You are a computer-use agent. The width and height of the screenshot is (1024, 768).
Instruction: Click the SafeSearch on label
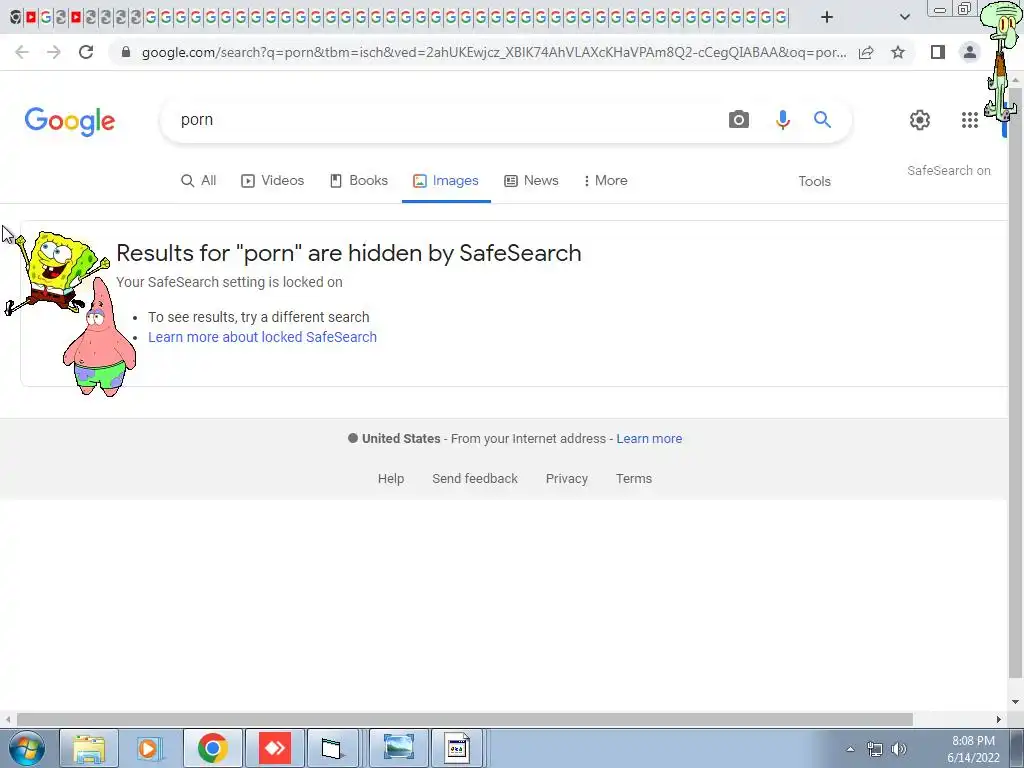tap(948, 170)
